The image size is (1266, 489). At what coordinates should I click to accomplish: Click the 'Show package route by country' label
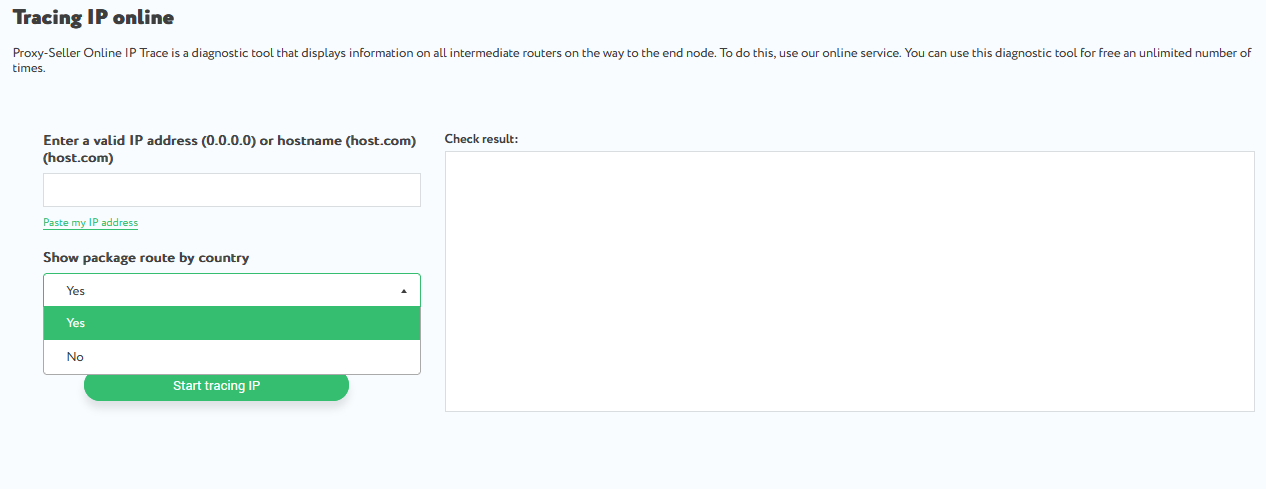tap(146, 258)
